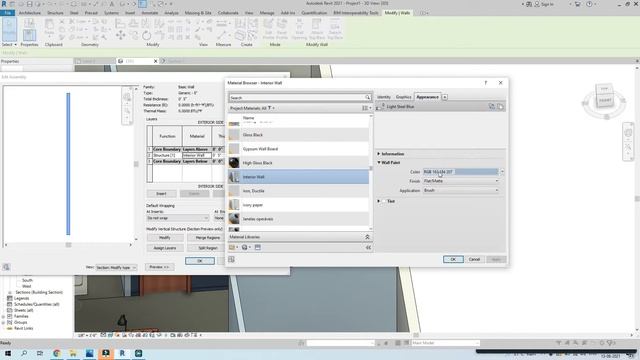Select the Rotate tool in the Modify ribbon panel
Image resolution: width=640 pixels, height=360 pixels.
[x=147, y=36]
